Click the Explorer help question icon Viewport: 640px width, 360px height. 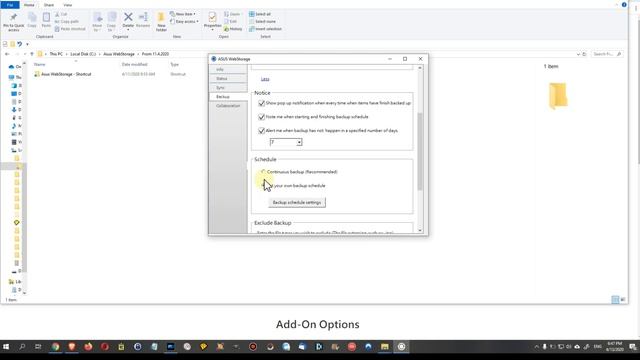(x=624, y=4)
